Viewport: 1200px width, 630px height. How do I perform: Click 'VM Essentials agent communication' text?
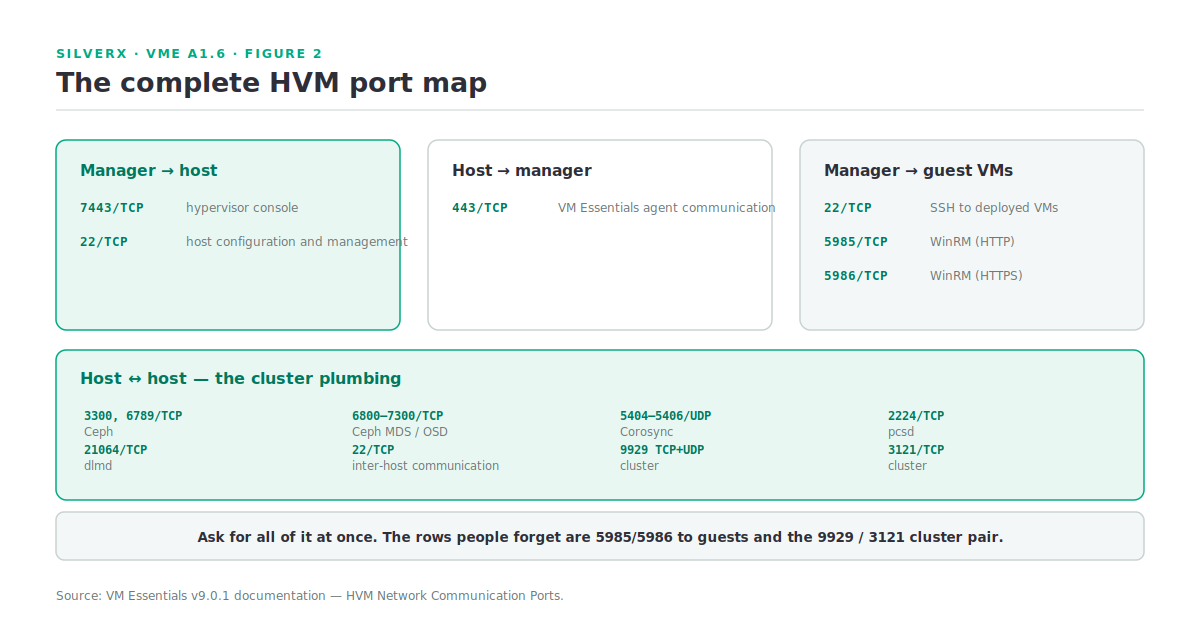[667, 208]
